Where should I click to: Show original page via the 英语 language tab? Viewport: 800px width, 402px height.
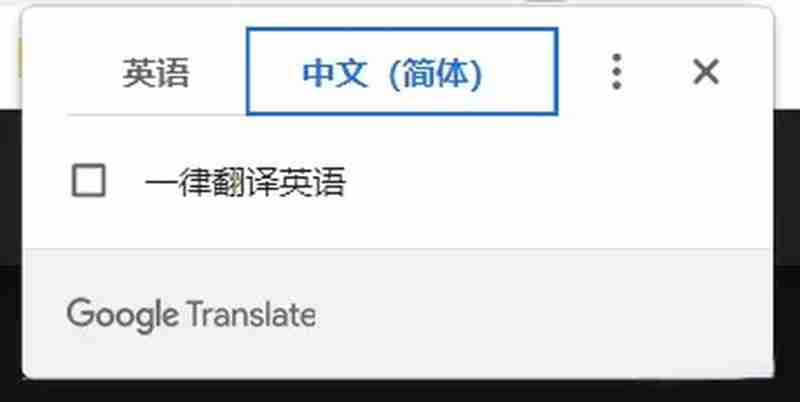coord(156,72)
